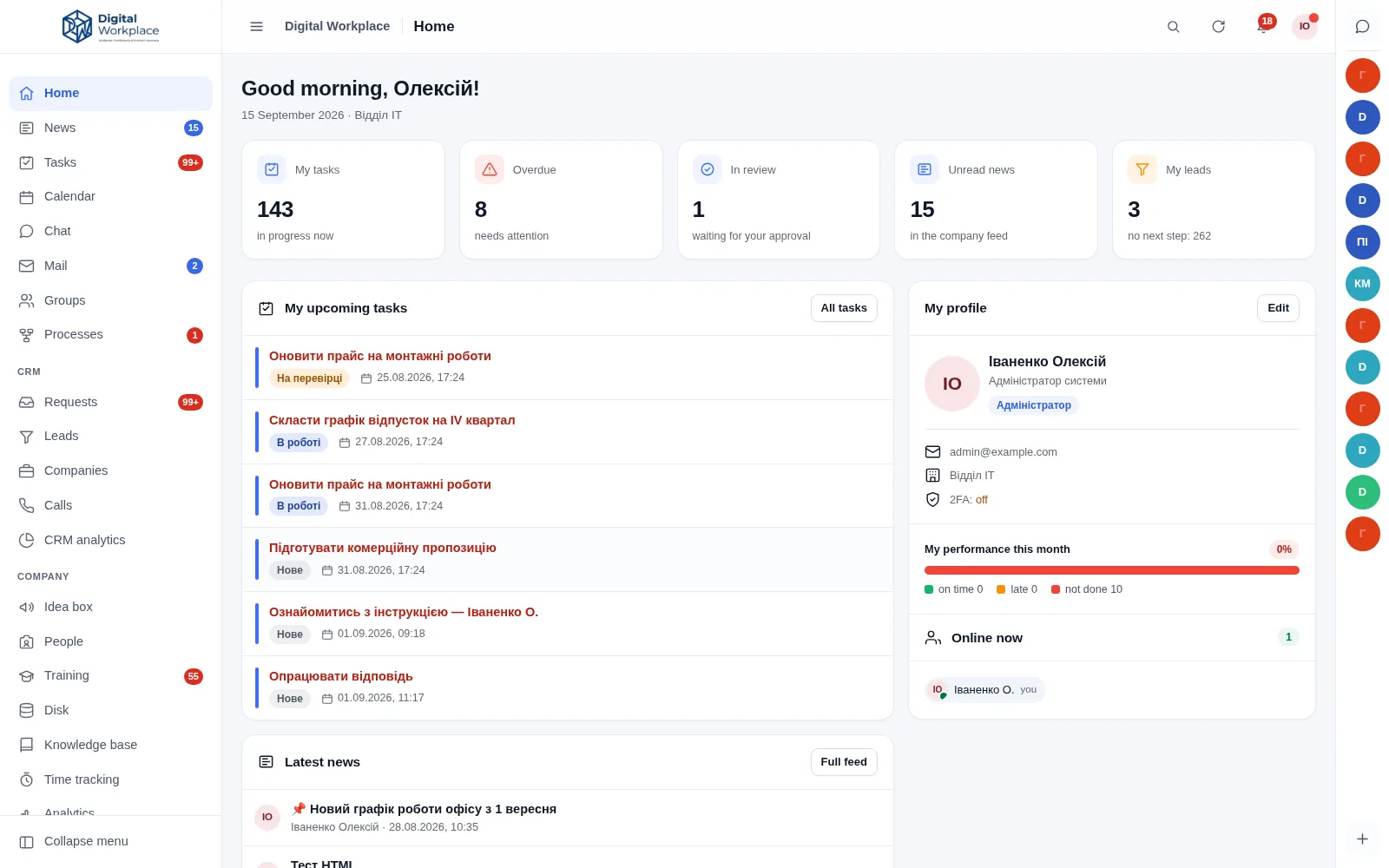Open News in sidebar
Image resolution: width=1389 pixels, height=868 pixels.
(110, 128)
